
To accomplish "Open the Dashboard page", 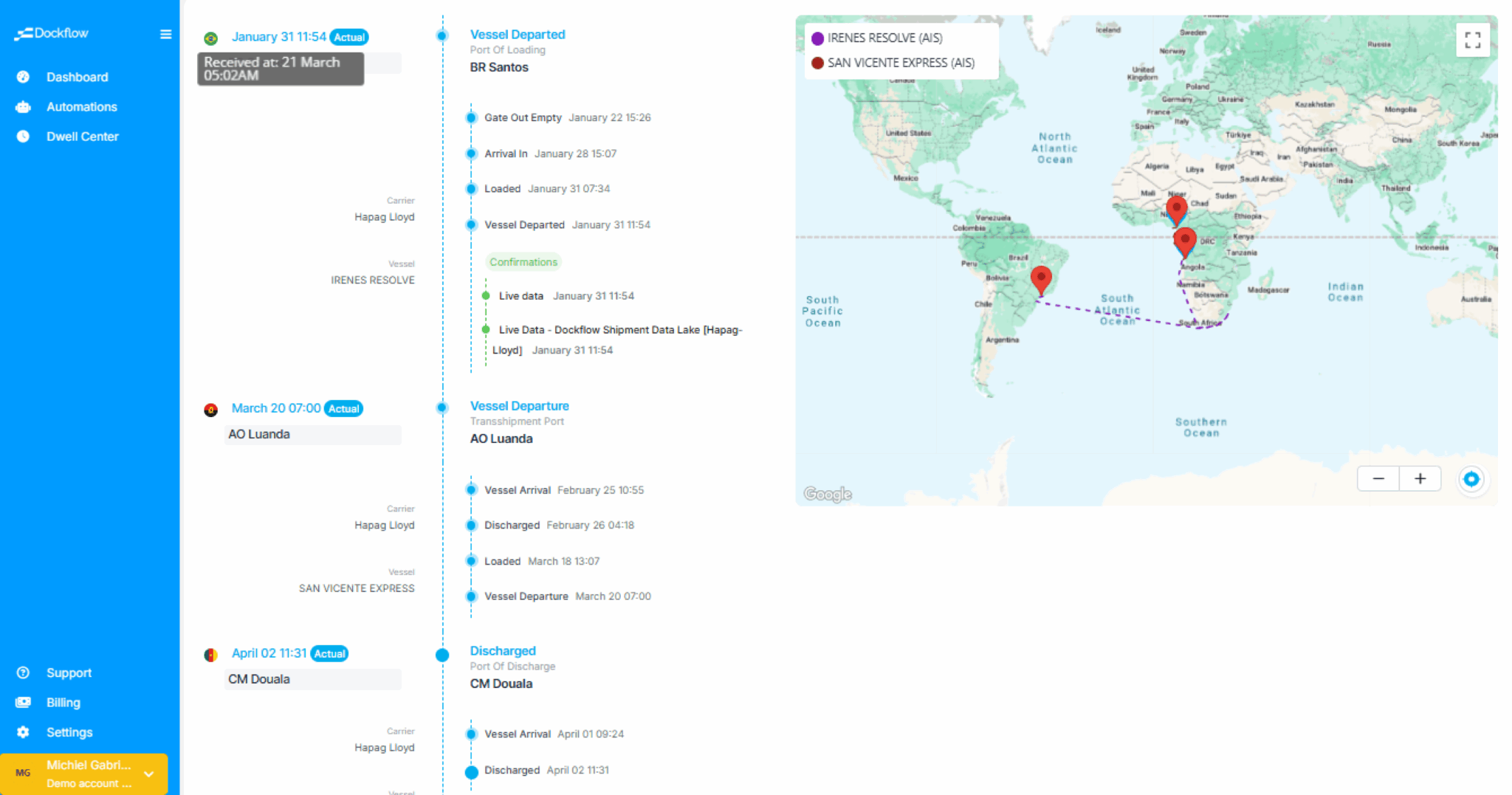I will (77, 77).
